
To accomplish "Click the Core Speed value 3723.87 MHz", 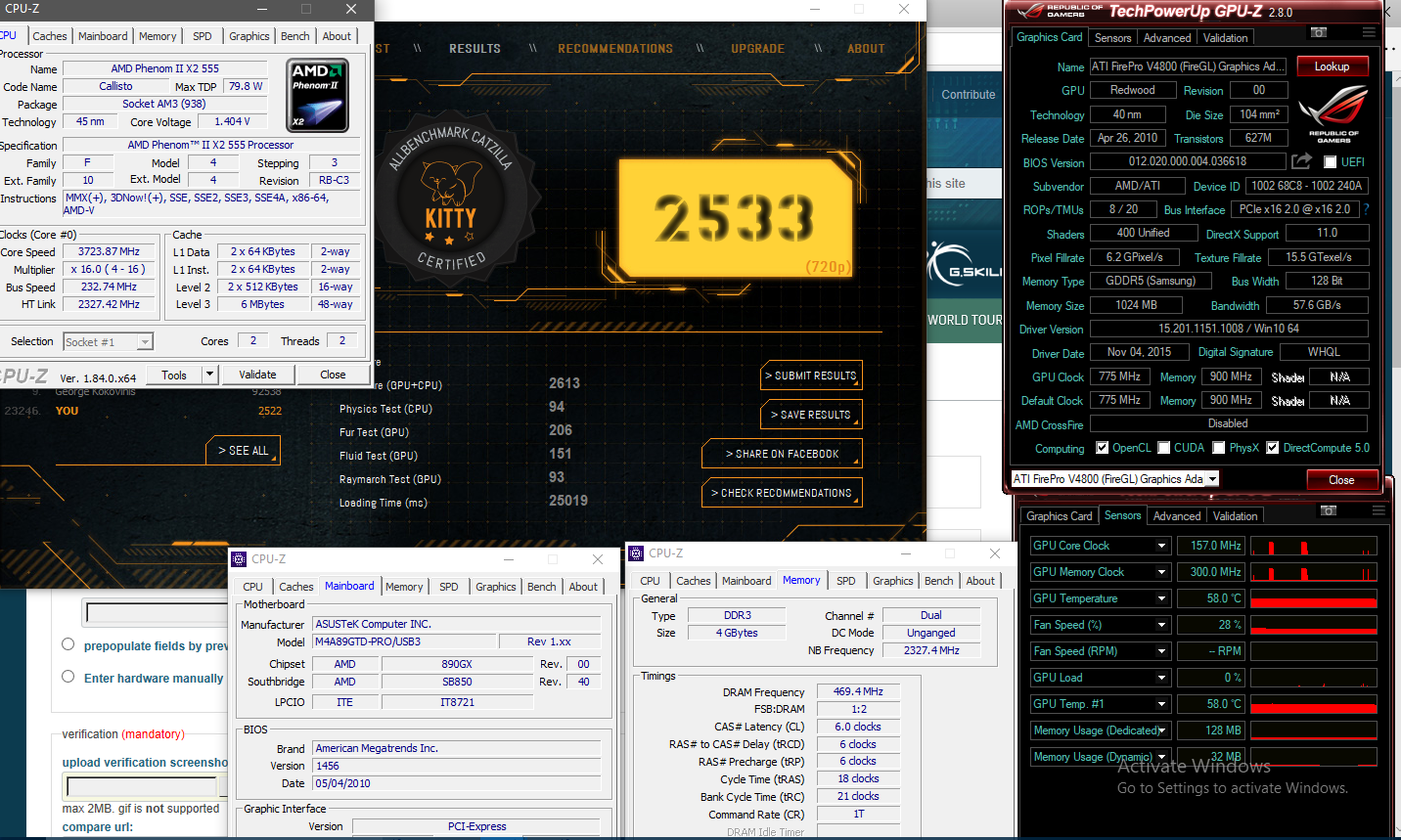I will click(x=109, y=251).
